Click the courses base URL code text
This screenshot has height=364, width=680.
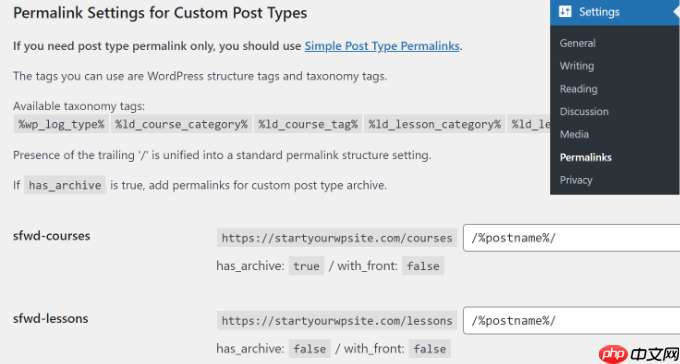tap(337, 238)
